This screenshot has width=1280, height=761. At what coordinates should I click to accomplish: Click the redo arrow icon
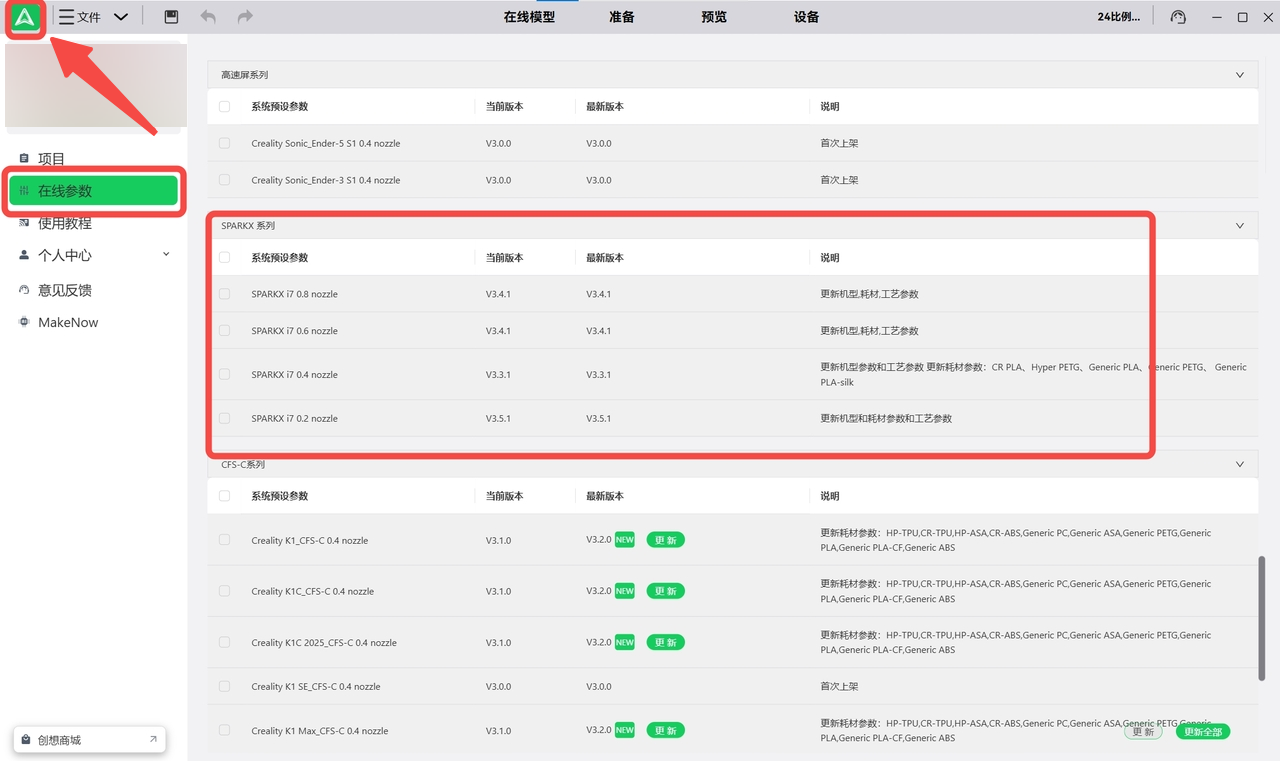(x=245, y=17)
